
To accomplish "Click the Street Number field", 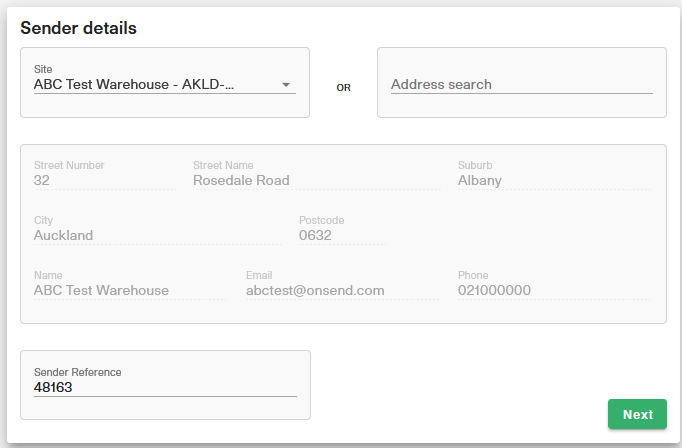I will [x=100, y=181].
